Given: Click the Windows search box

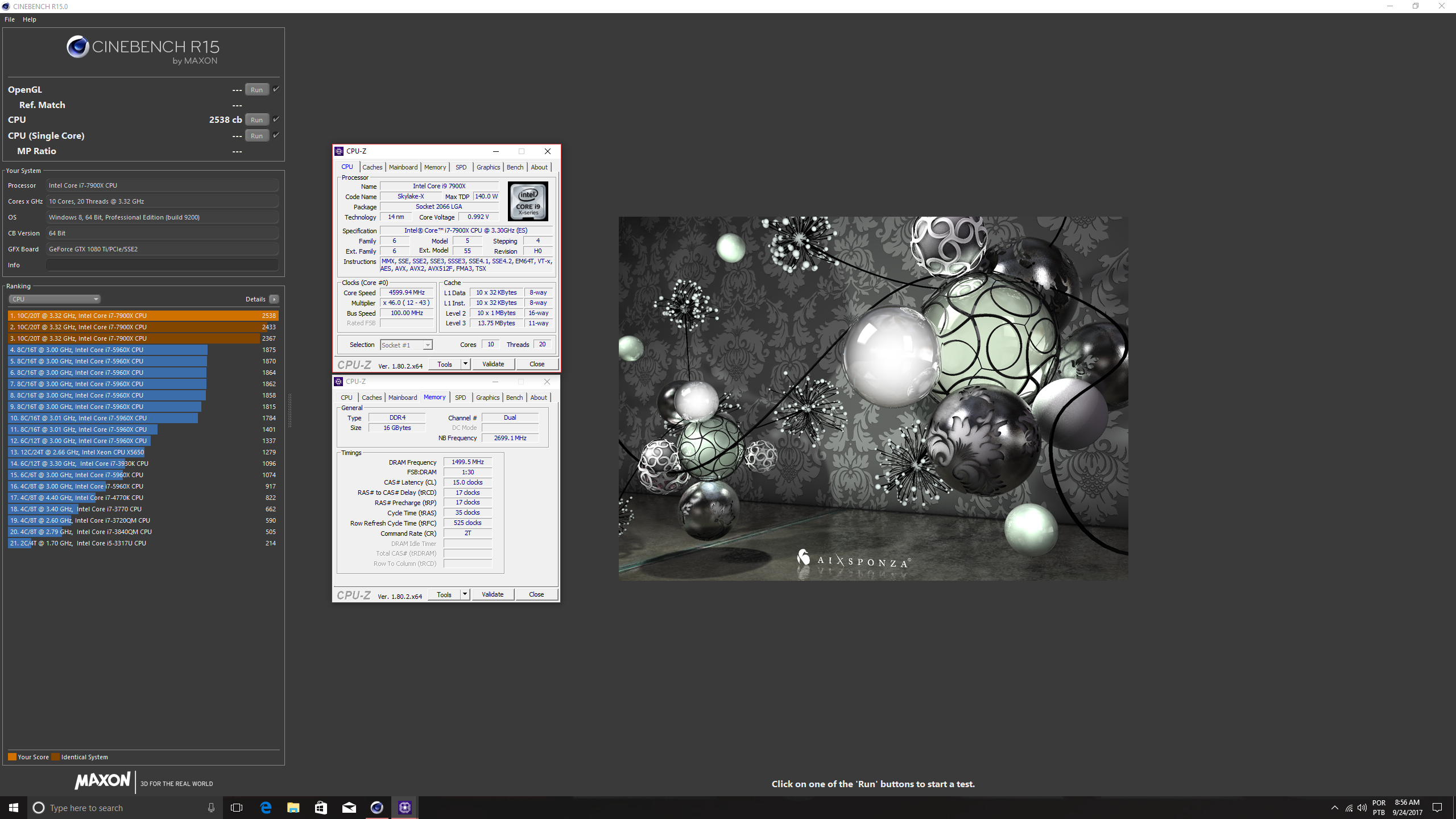Looking at the screenshot, I should coord(124,808).
